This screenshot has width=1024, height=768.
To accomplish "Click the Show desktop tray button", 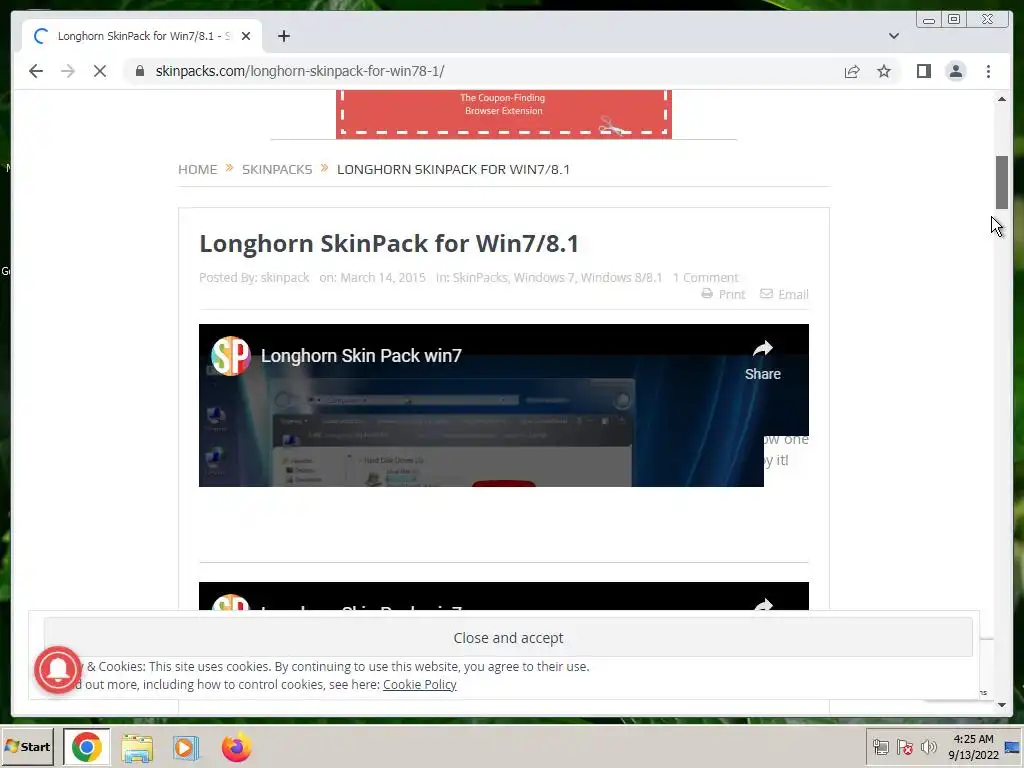I will tap(1012, 747).
